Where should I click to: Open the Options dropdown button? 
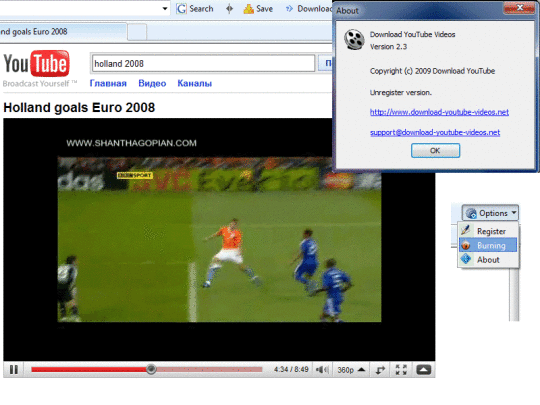pos(490,213)
